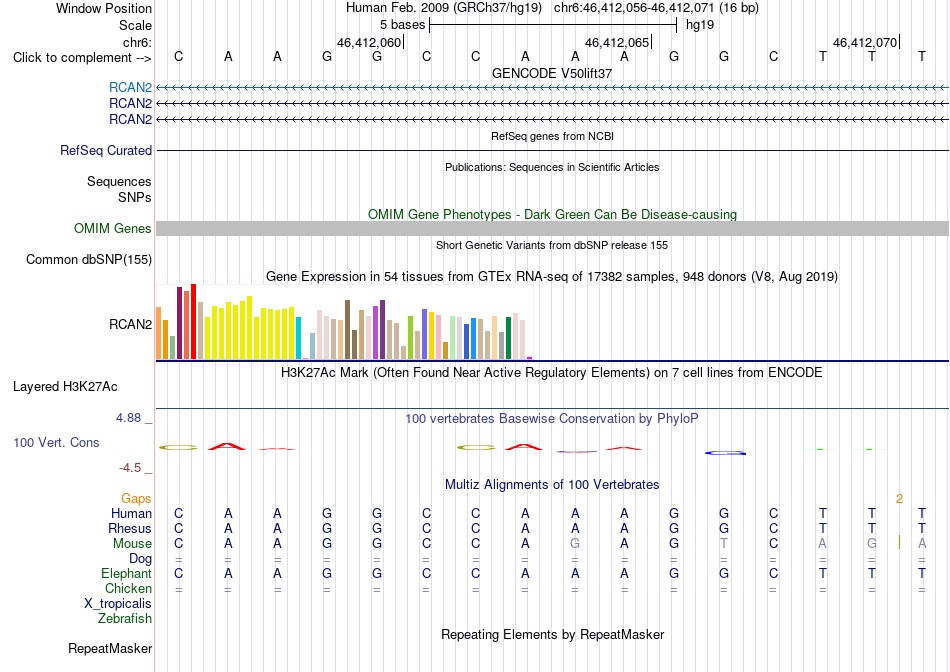Viewport: 950px width, 672px height.
Task: Select the Rhesus species label
Action: tap(130, 528)
